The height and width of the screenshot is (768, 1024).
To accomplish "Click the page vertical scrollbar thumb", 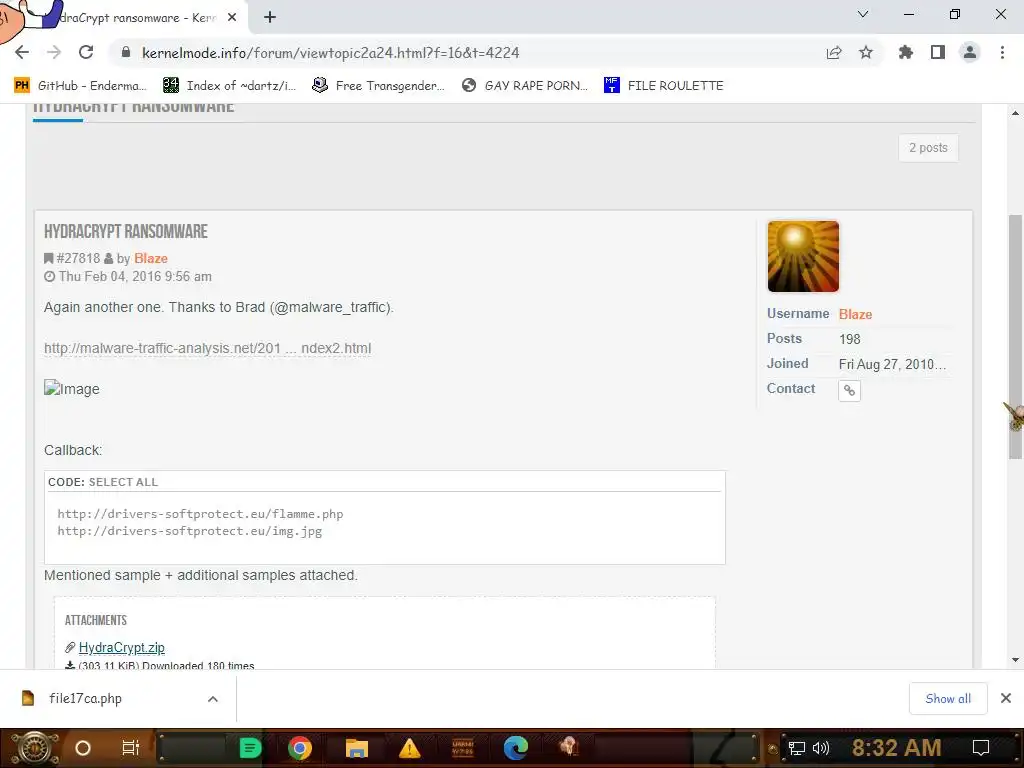I will click(x=1015, y=336).
